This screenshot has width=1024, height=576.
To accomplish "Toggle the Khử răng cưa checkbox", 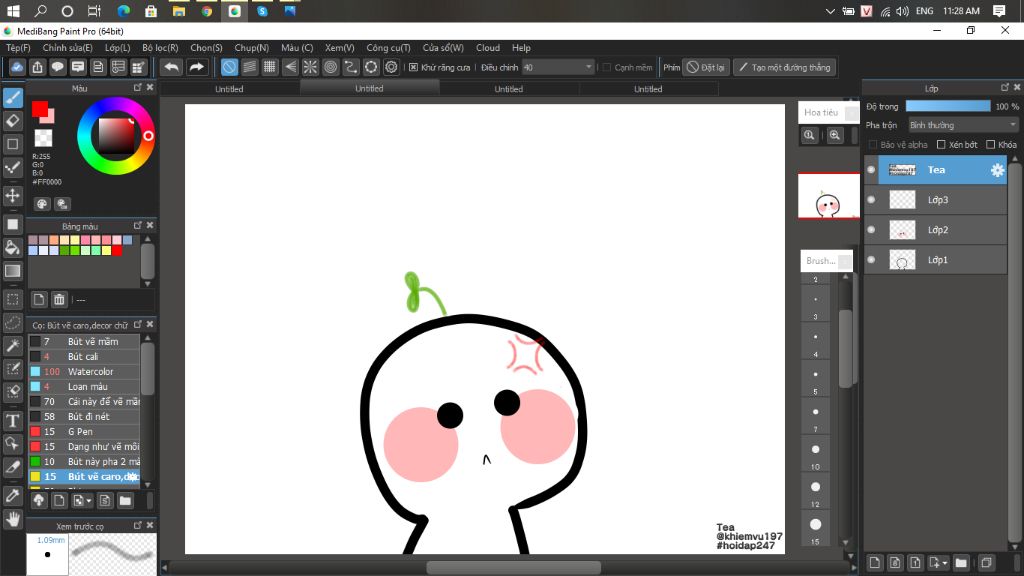I will [414, 67].
